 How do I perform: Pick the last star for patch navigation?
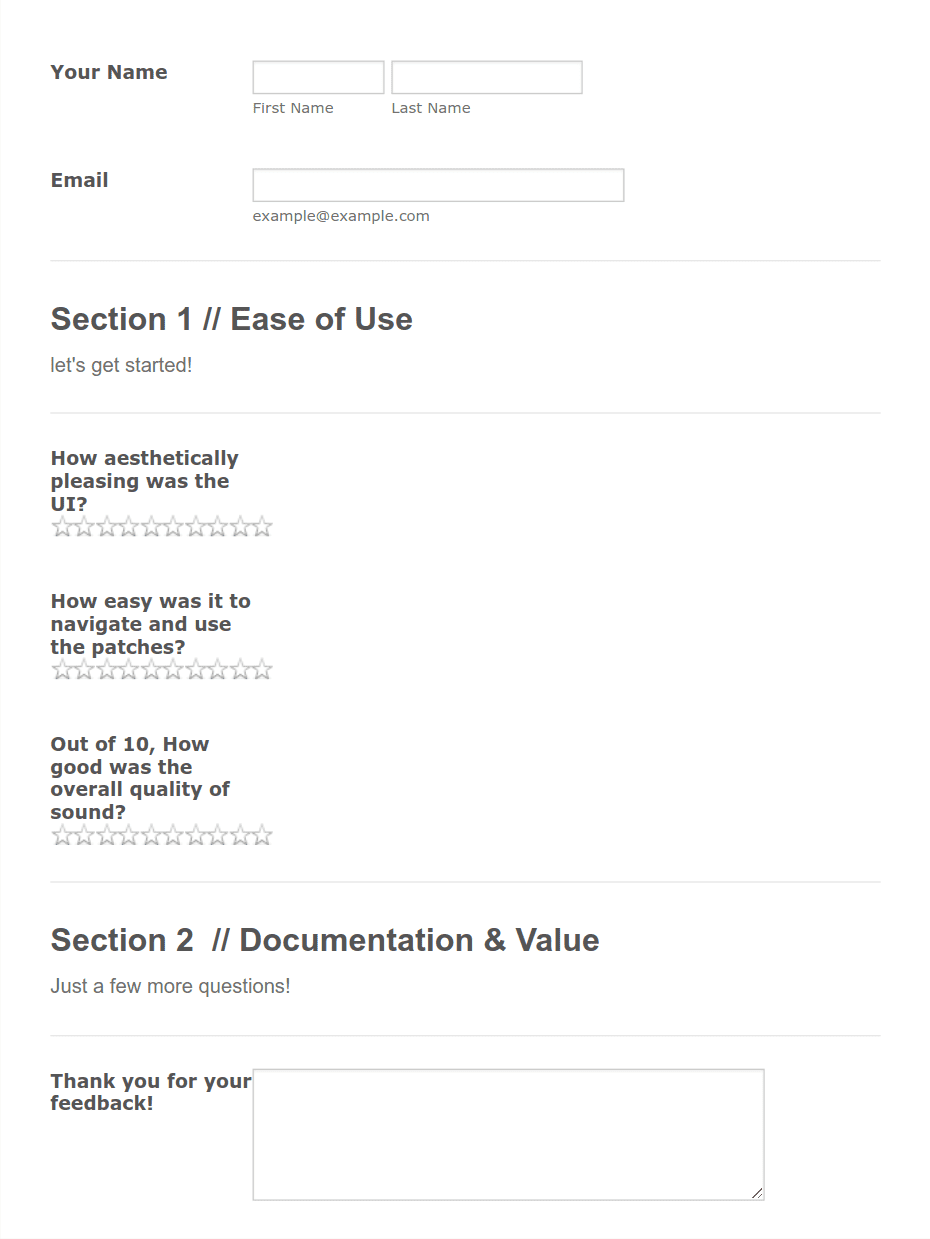[x=262, y=670]
